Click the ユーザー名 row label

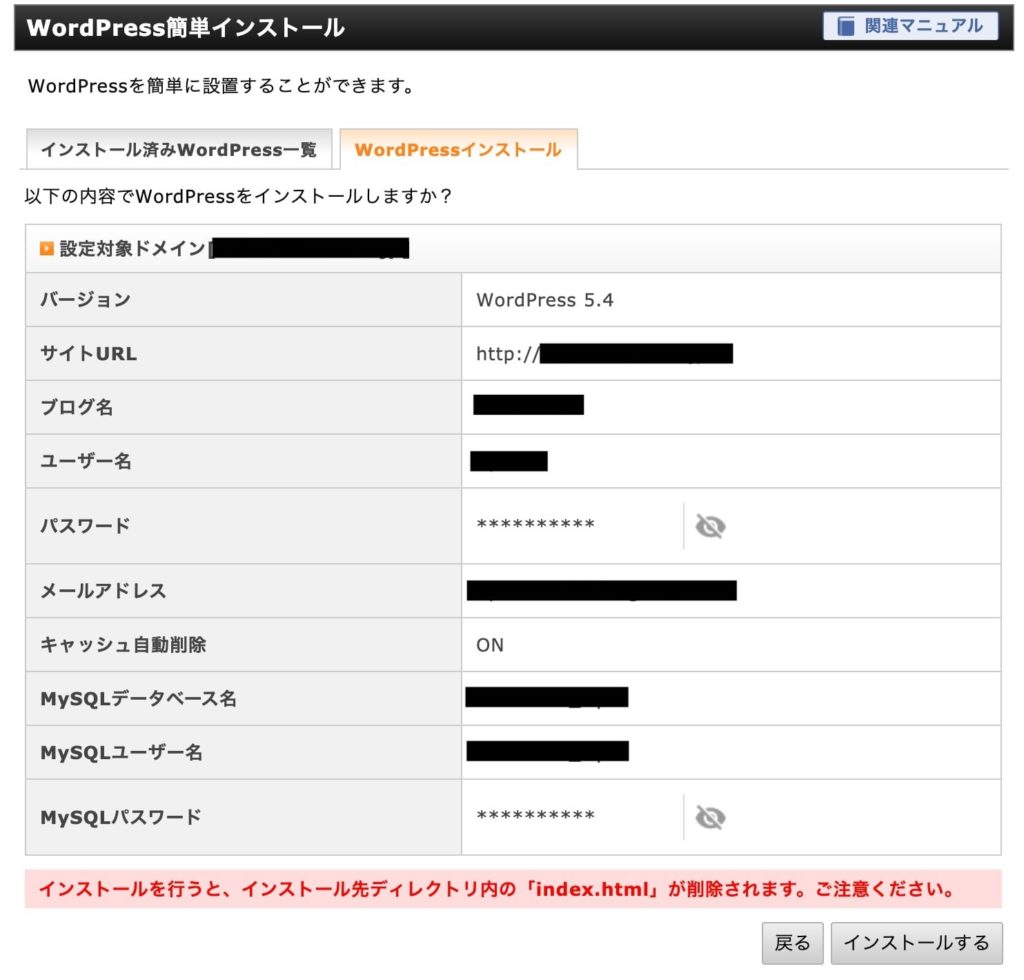[86, 462]
